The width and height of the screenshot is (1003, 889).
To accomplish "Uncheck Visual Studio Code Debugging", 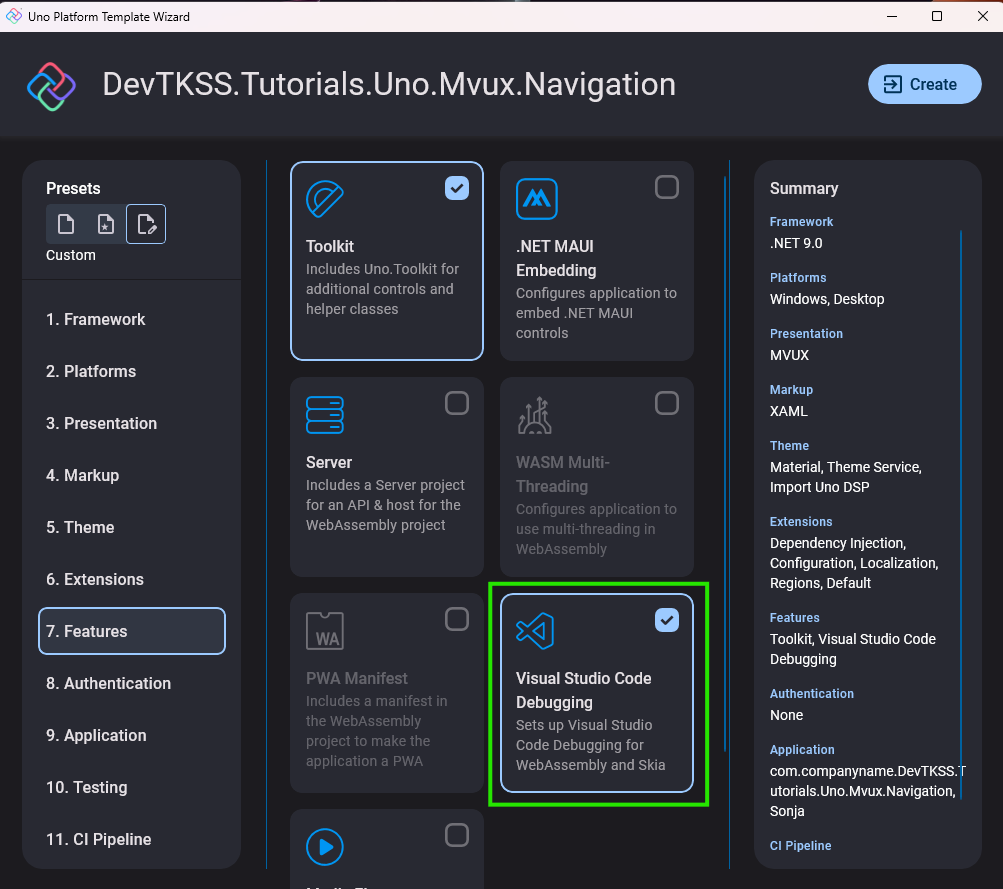I will click(x=667, y=620).
